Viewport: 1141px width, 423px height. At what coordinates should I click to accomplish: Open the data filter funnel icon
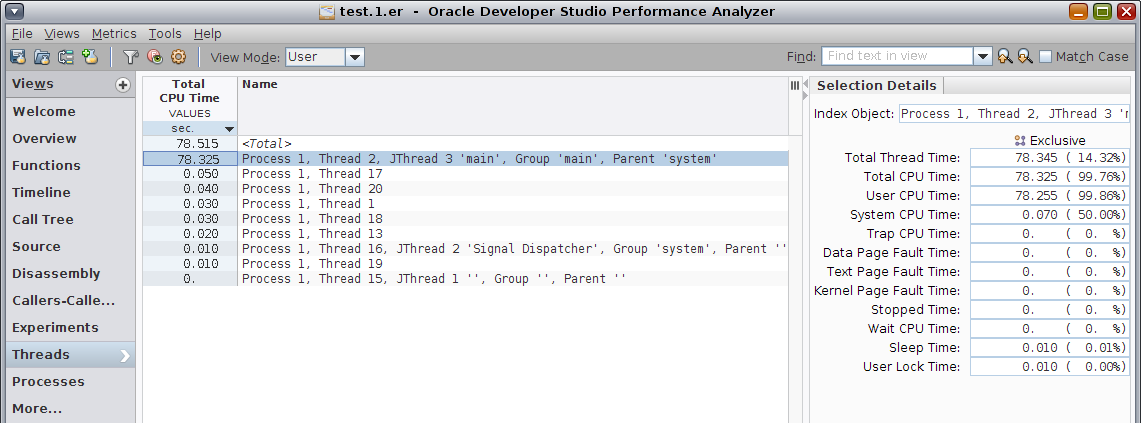[x=130, y=57]
